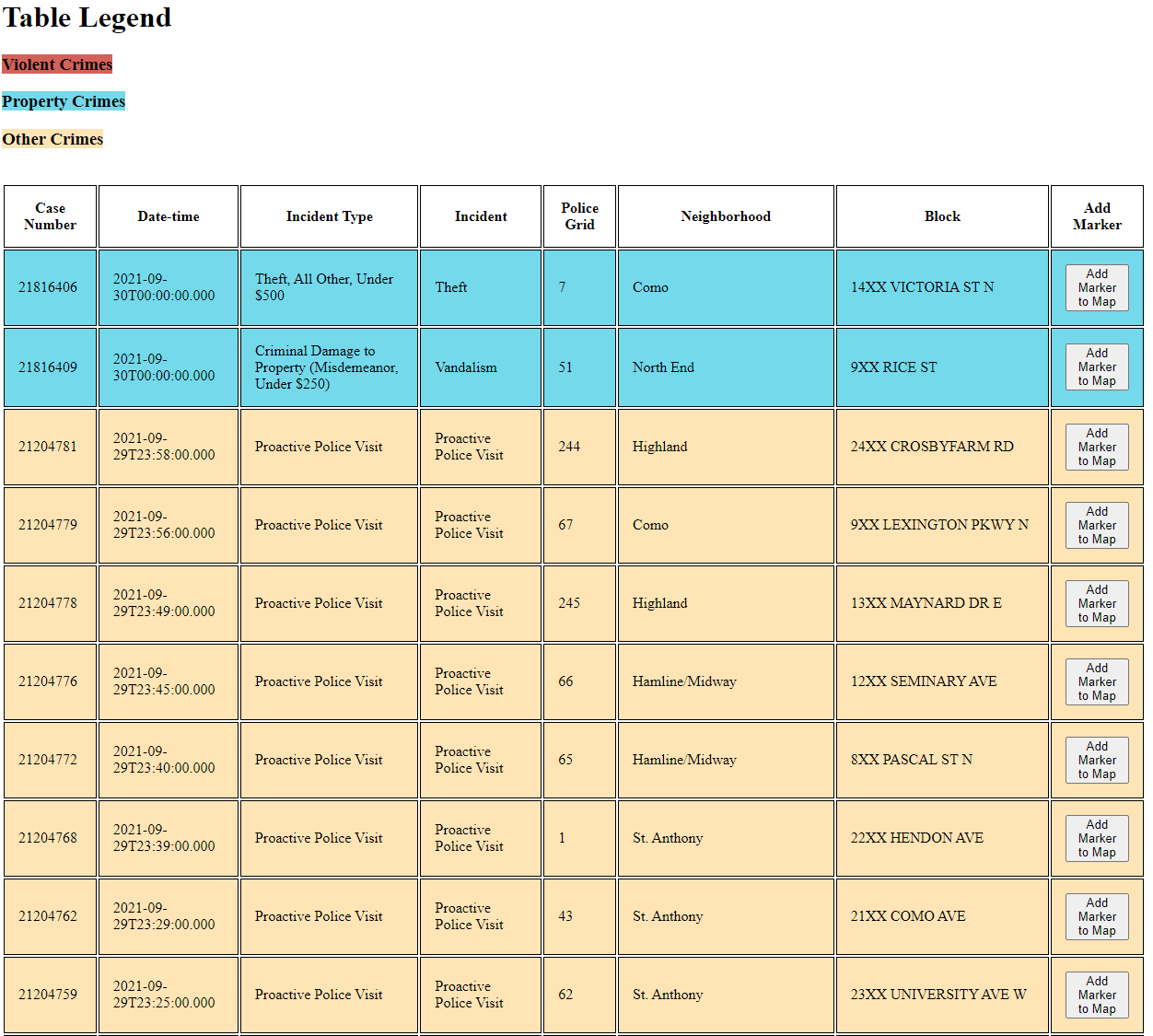The width and height of the screenshot is (1153, 1036).
Task: Add marker for 22XX Hendon Ave
Action: (1096, 838)
